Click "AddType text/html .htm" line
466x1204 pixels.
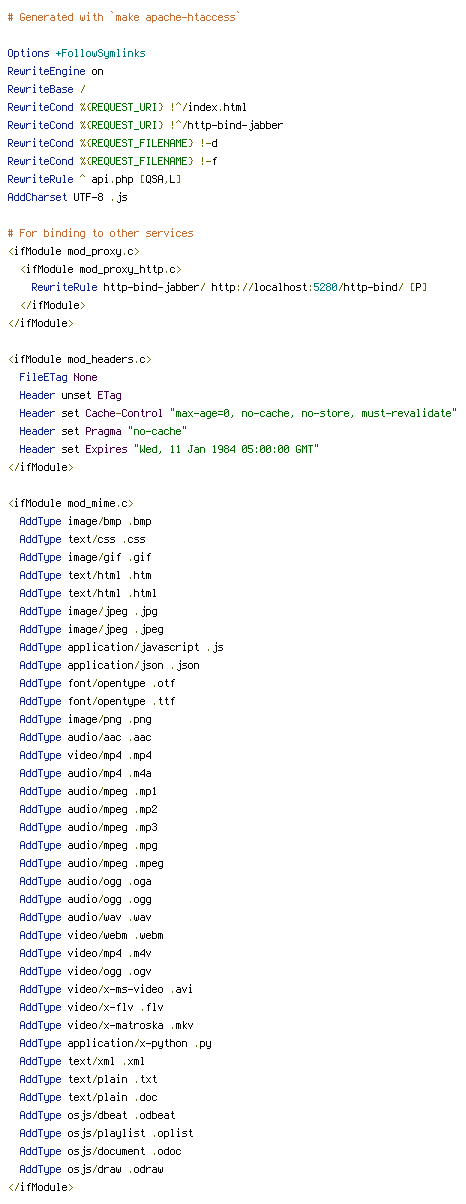[x=85, y=575]
